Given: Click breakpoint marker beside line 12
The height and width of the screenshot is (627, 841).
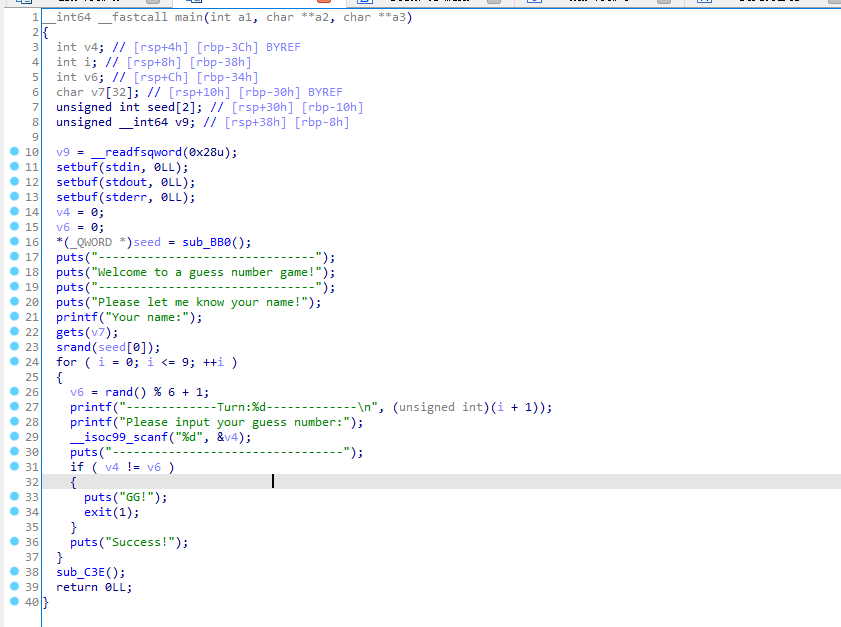Looking at the screenshot, I should pos(14,182).
